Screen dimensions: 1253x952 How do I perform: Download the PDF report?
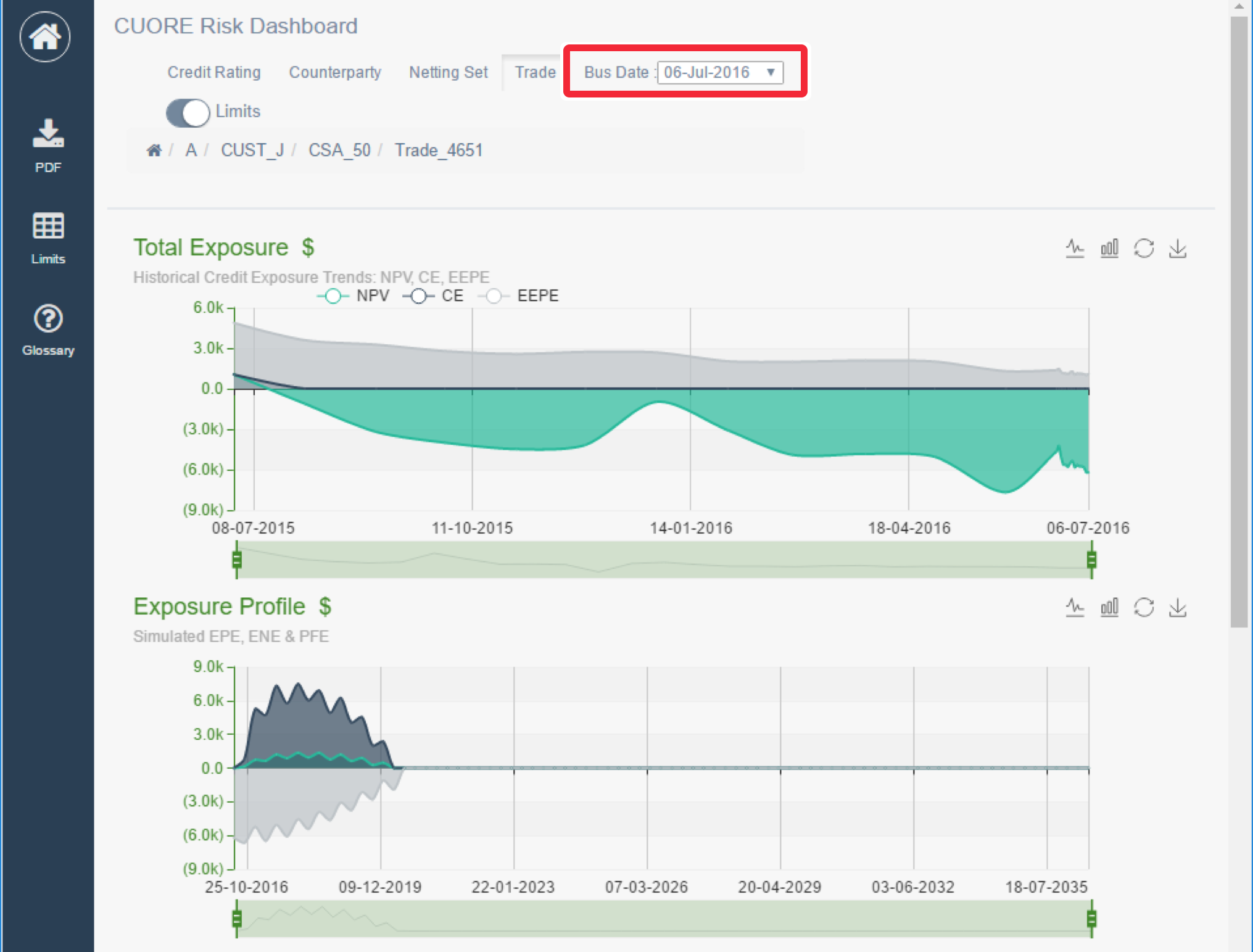(48, 146)
